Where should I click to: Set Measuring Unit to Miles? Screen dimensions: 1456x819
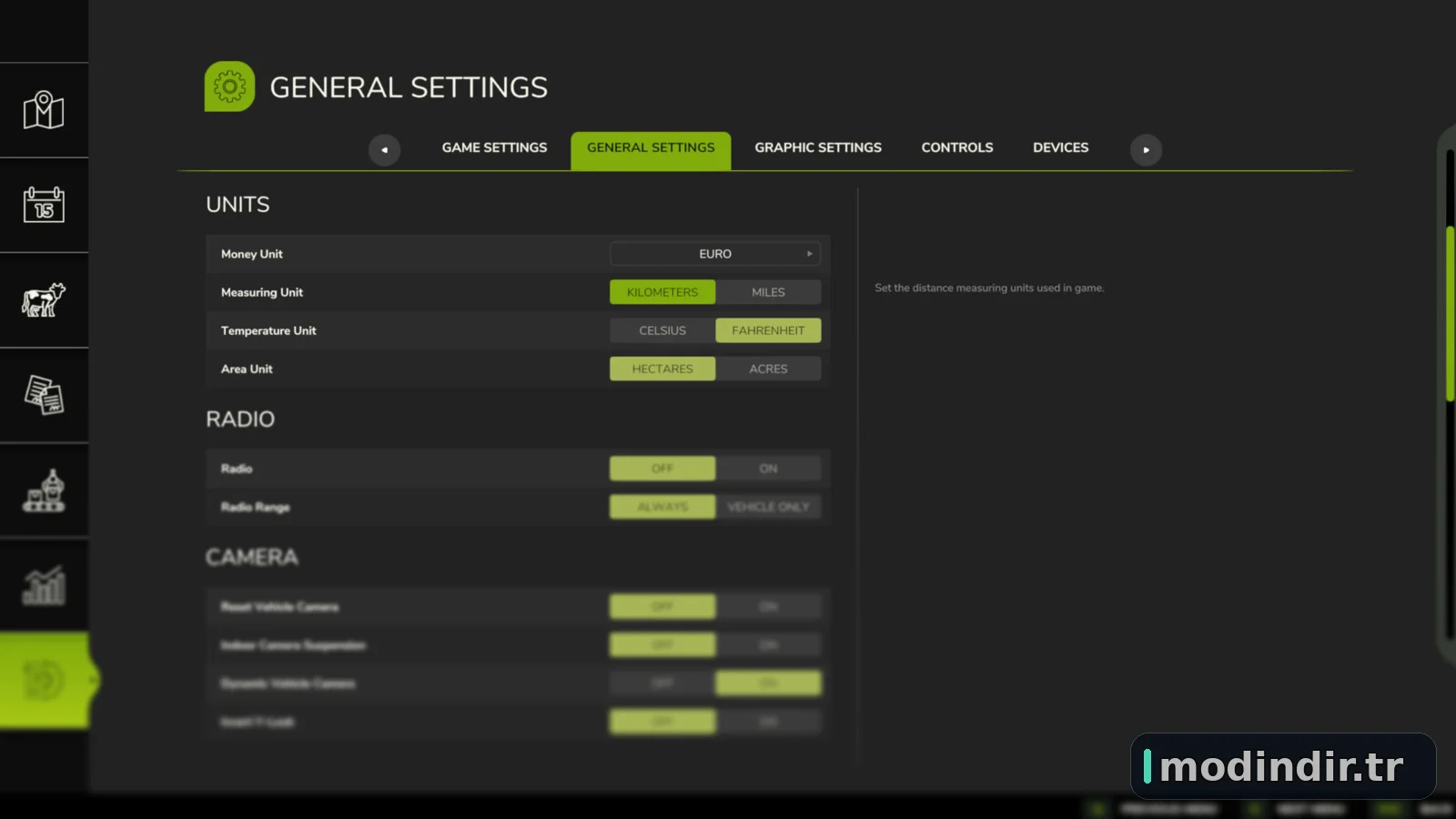[768, 292]
